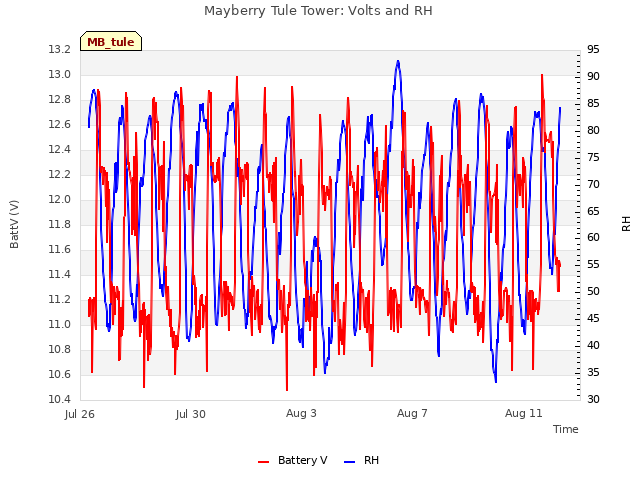Image resolution: width=640 pixels, height=480 pixels.
Task: Click the Time axis label
Action: [x=566, y=429]
